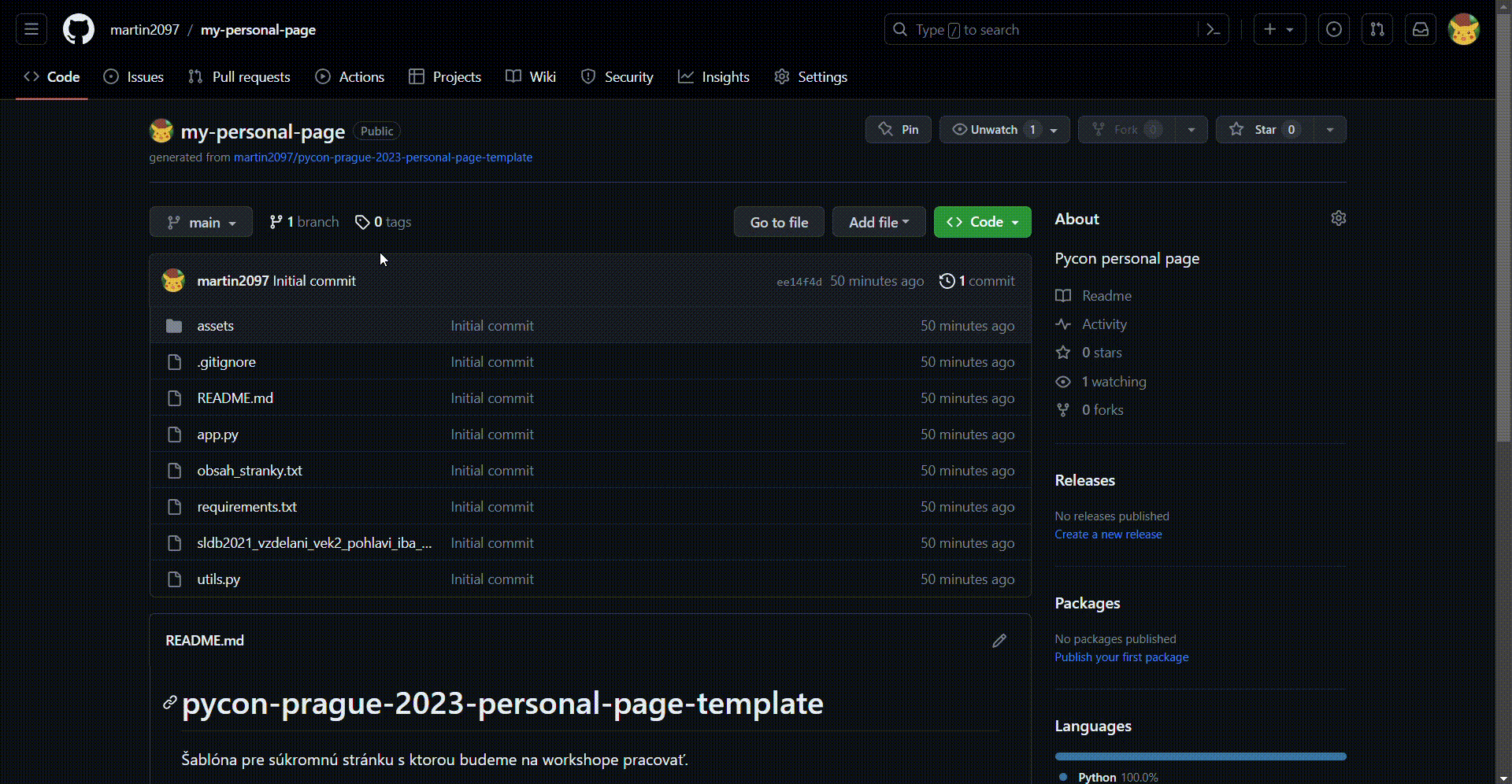Open the command palette icon

click(1214, 30)
